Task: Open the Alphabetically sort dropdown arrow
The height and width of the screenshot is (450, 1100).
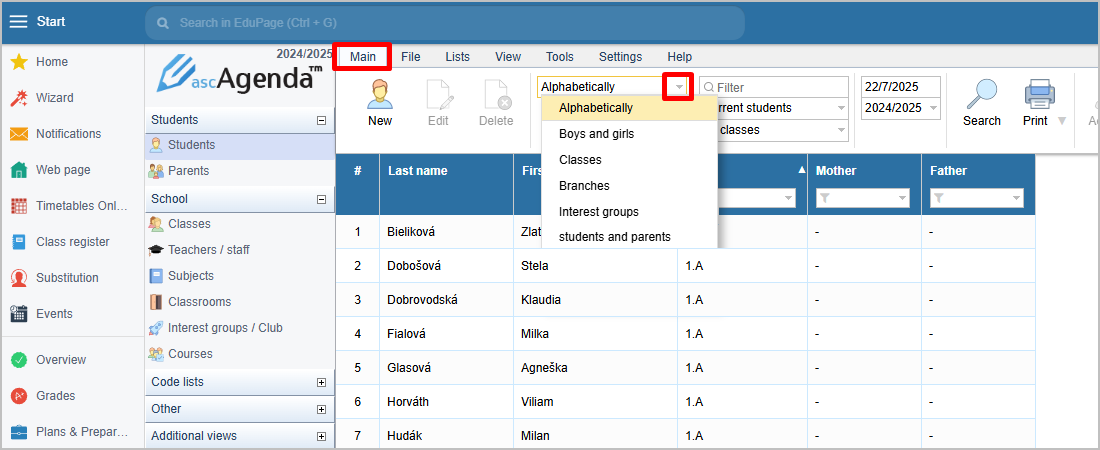Action: coord(679,87)
